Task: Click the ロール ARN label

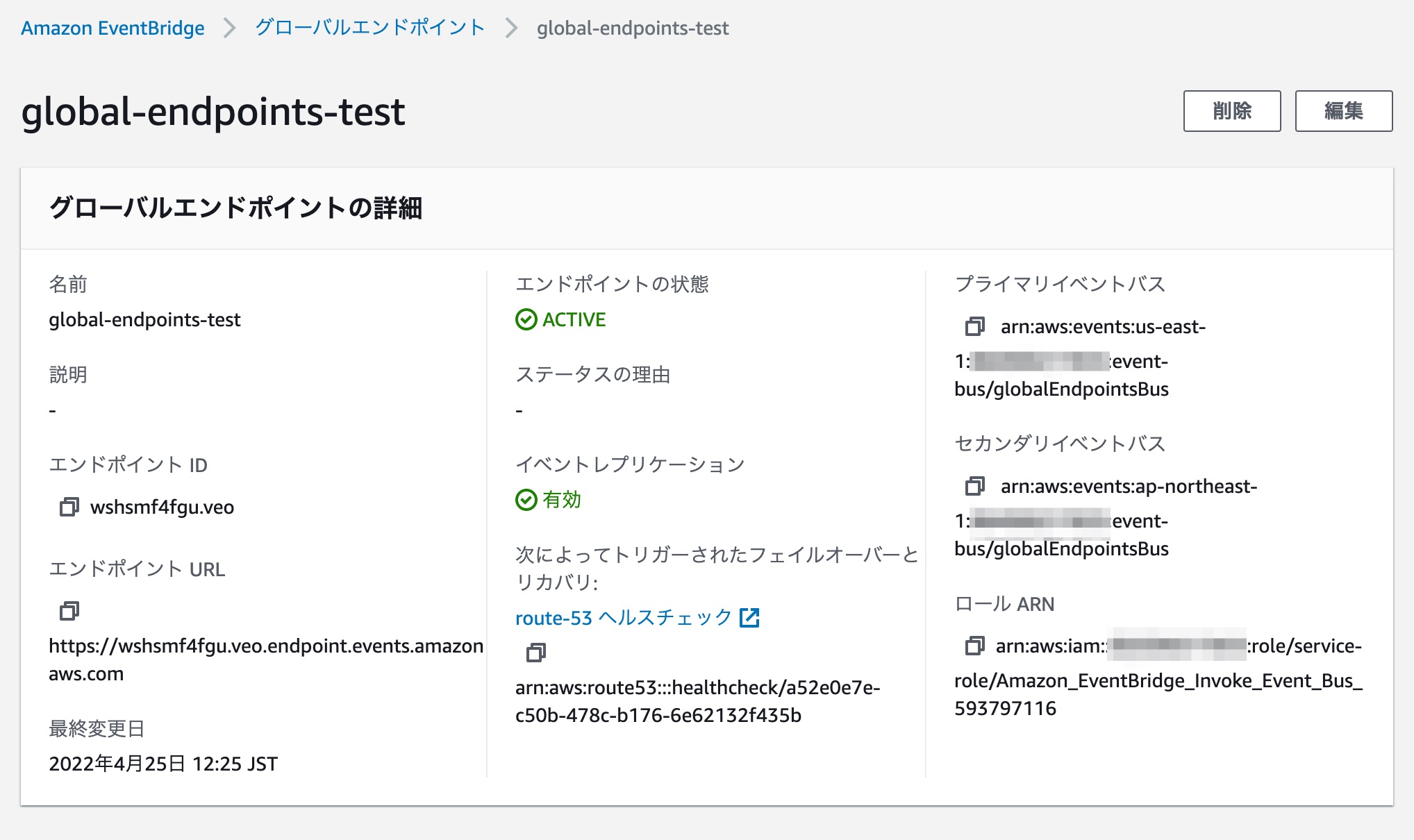Action: [x=1004, y=604]
